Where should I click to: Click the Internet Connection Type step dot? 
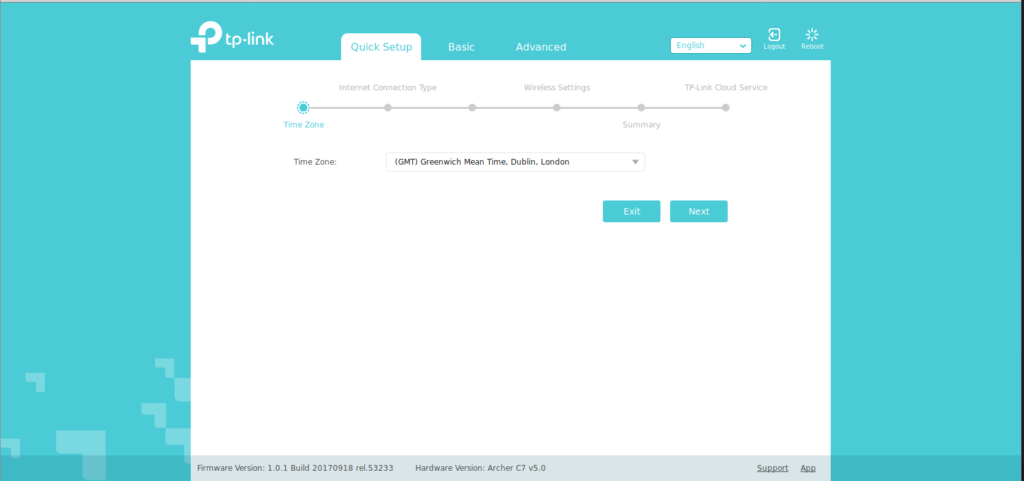387,107
